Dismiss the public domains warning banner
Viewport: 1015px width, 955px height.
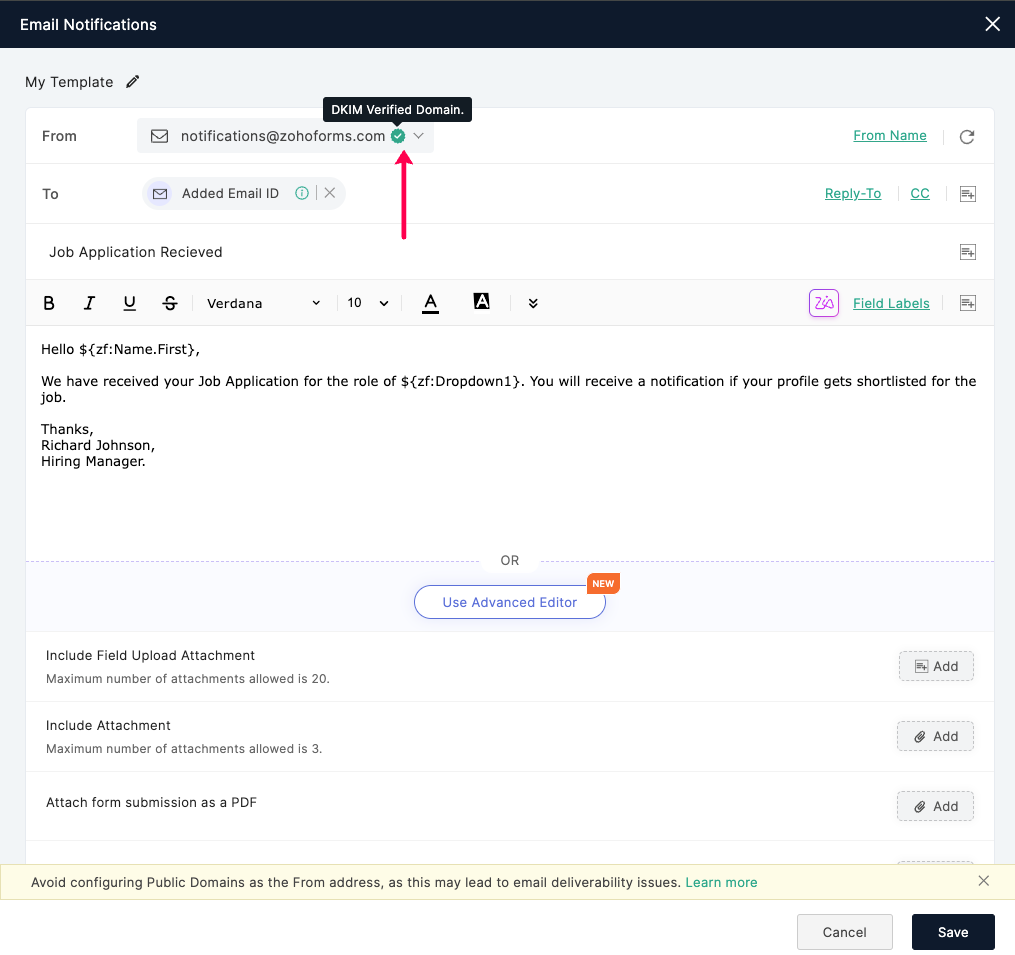click(x=983, y=881)
